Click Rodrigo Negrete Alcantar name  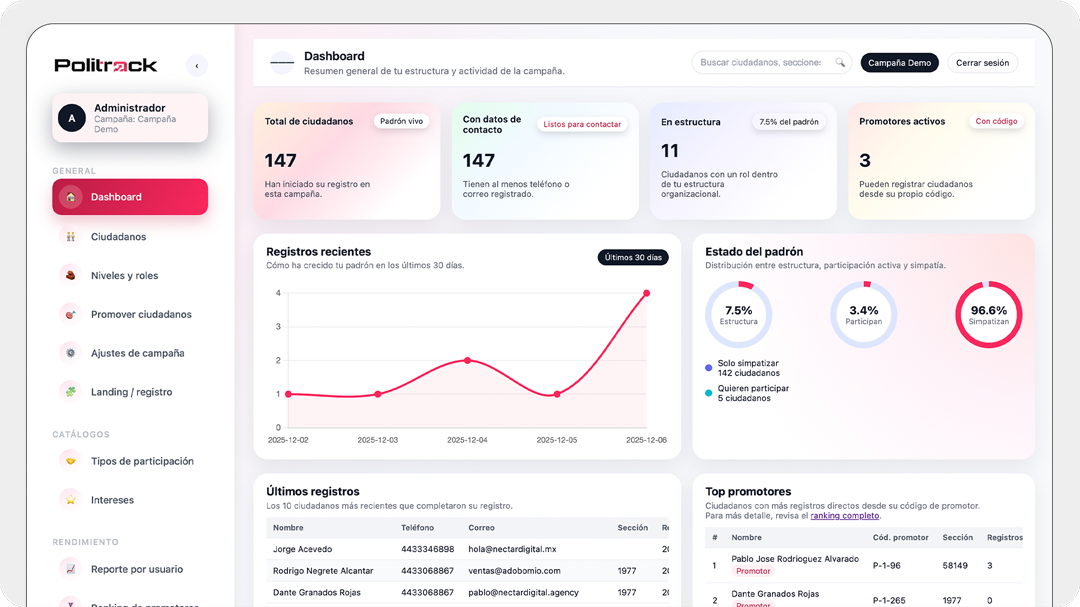click(323, 571)
